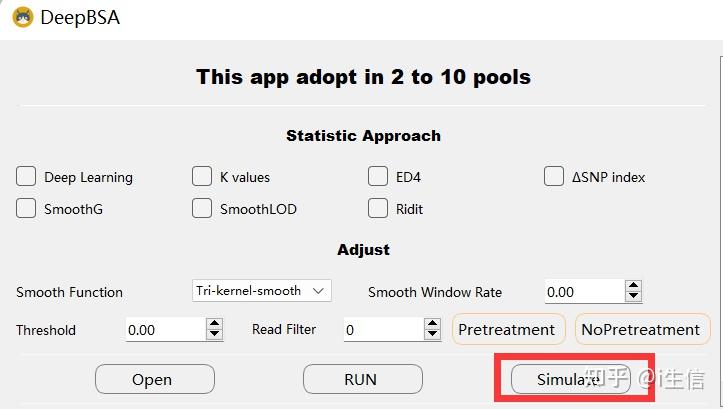Click the Threshold input field
This screenshot has height=409, width=723.
[x=165, y=330]
